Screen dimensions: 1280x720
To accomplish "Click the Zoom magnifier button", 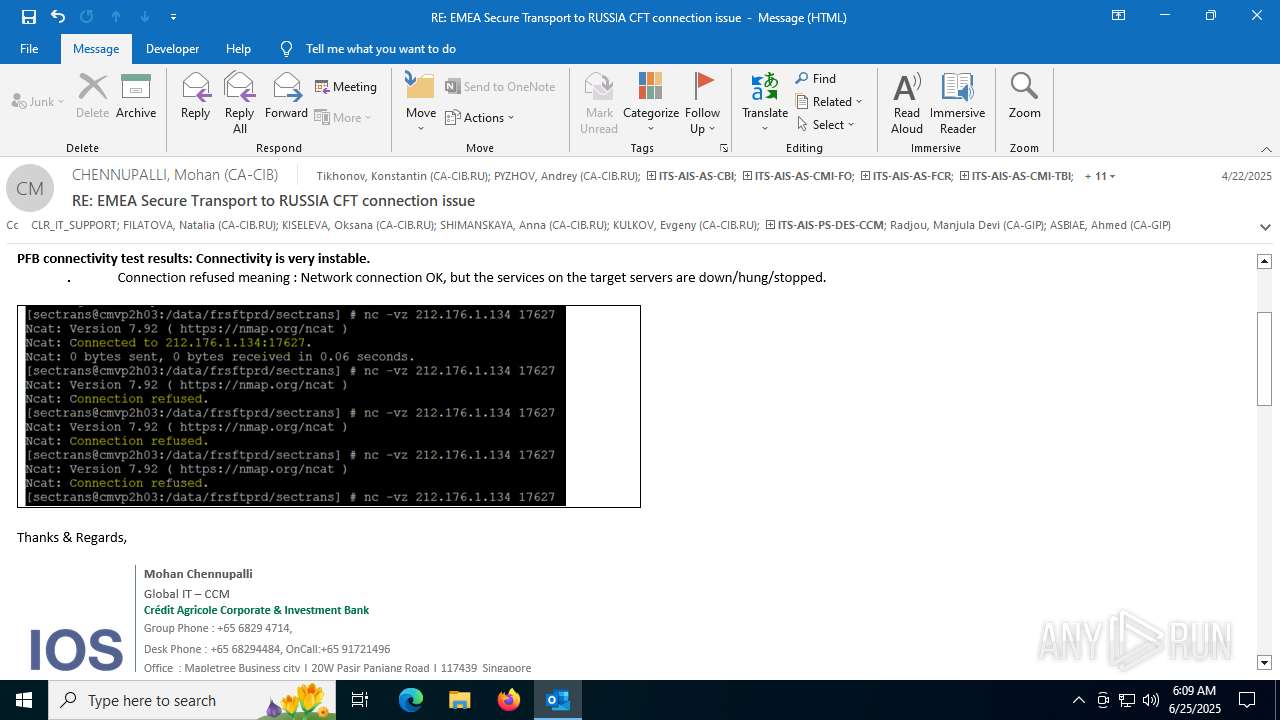I will click(1024, 97).
